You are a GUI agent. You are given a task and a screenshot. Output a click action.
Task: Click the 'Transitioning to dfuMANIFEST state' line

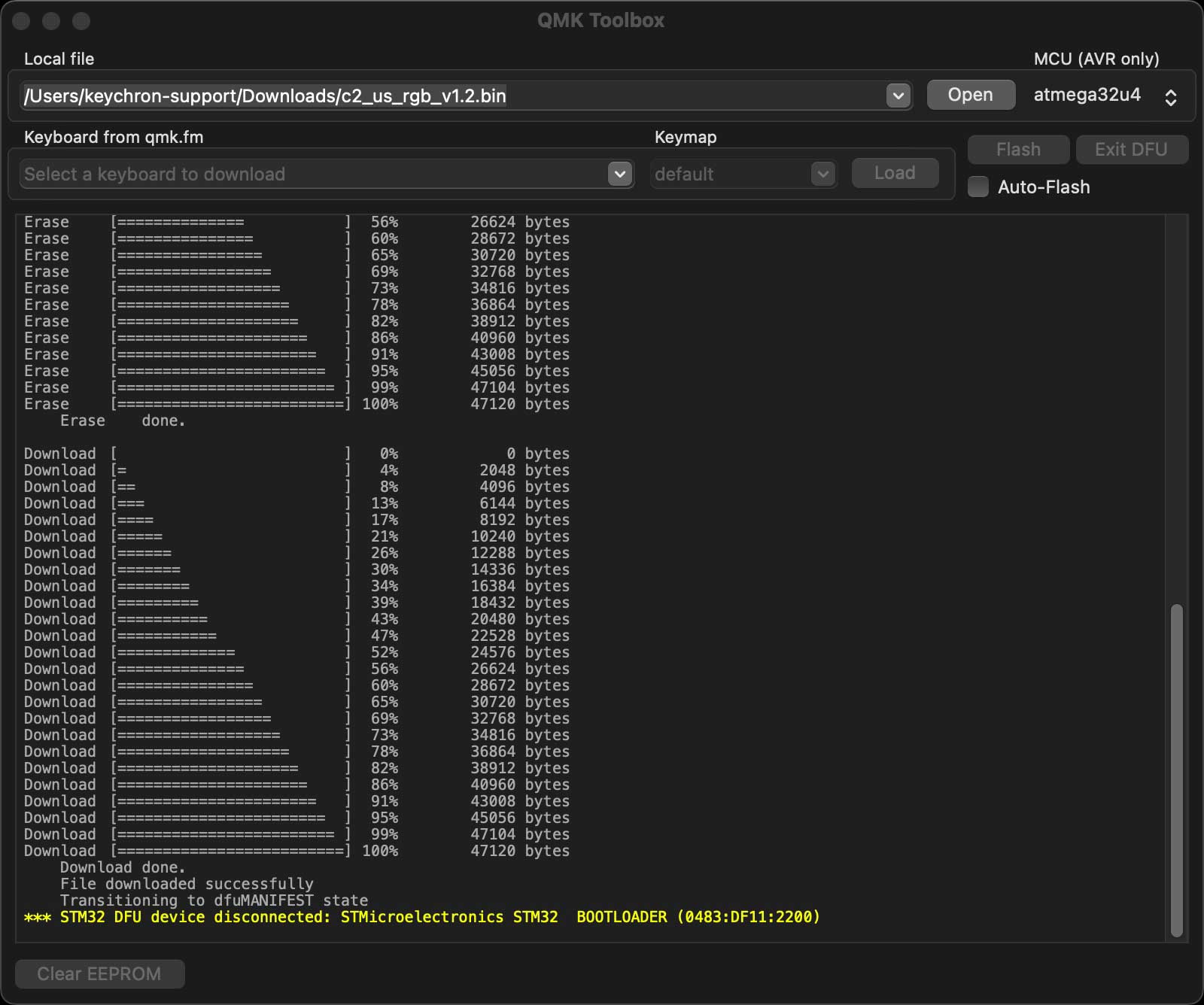(214, 900)
